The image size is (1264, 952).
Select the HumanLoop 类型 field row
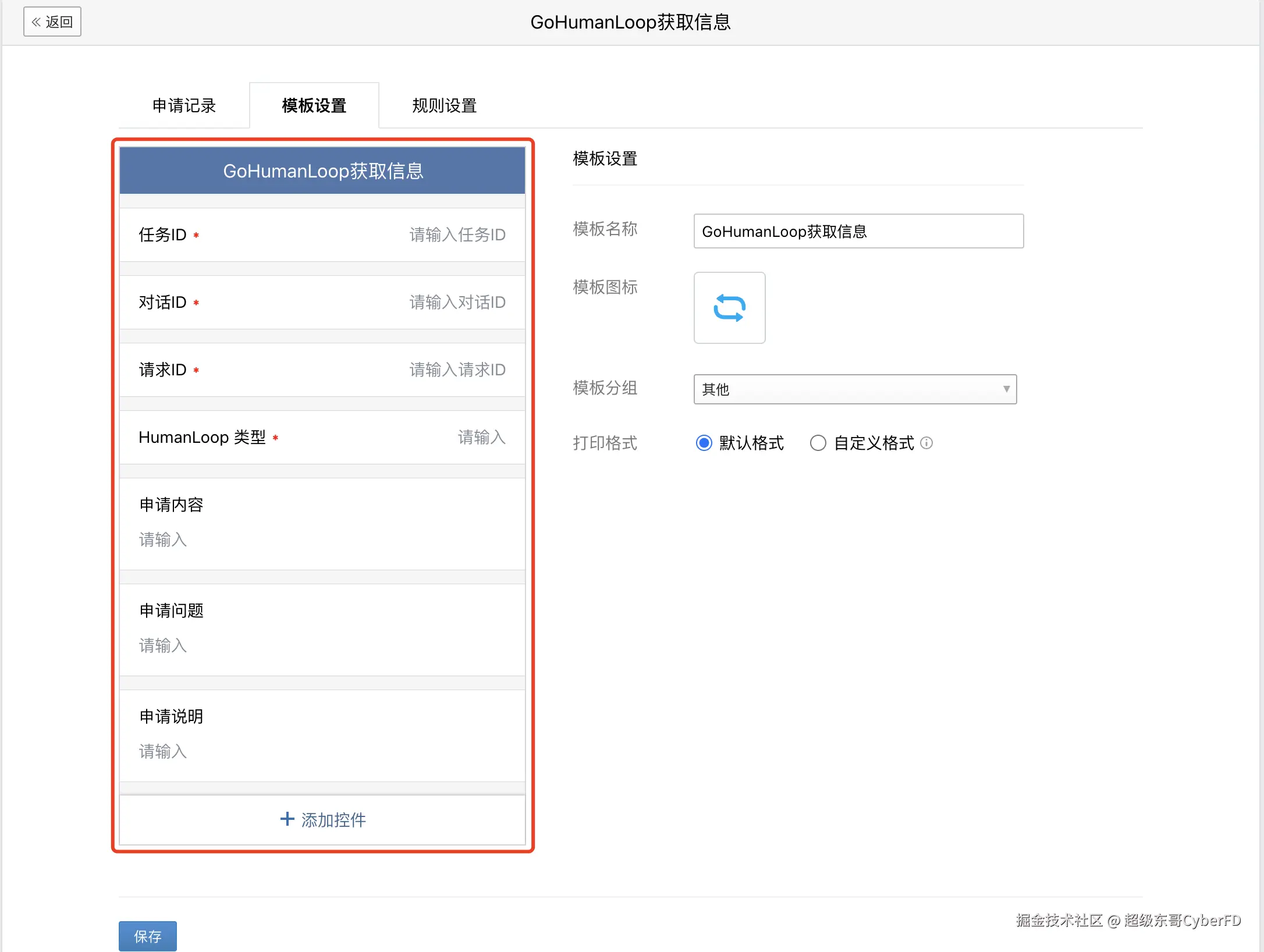coord(322,438)
